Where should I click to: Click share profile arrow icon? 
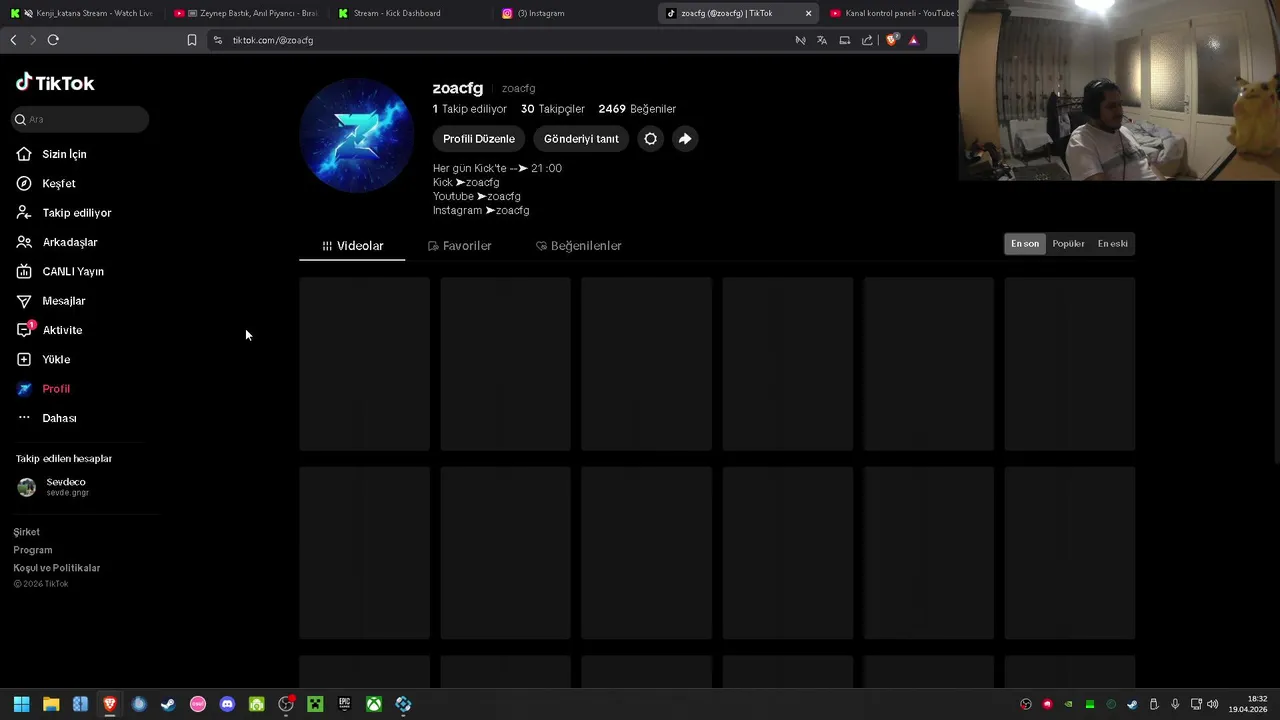(684, 139)
